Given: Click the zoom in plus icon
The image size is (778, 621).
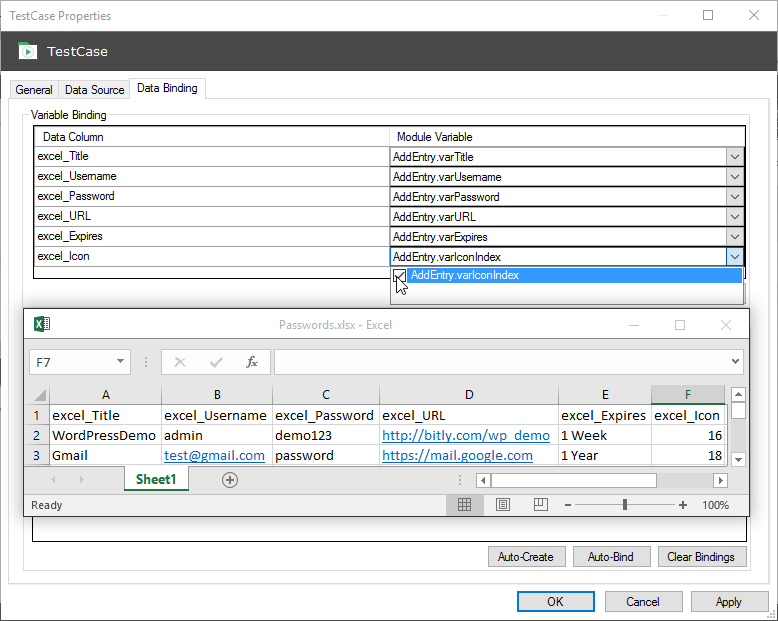Looking at the screenshot, I should click(x=683, y=505).
